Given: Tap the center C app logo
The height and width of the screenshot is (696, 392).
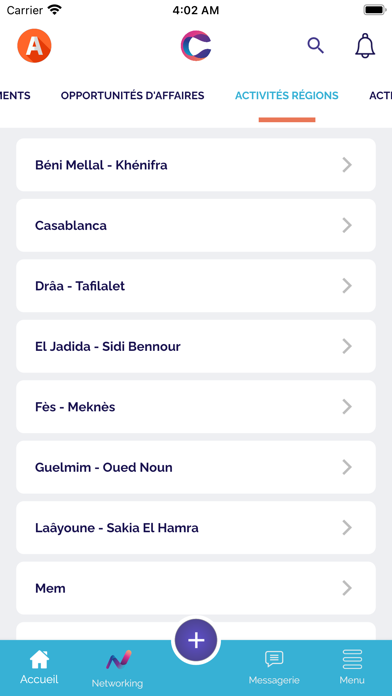Looking at the screenshot, I should pos(196,45).
